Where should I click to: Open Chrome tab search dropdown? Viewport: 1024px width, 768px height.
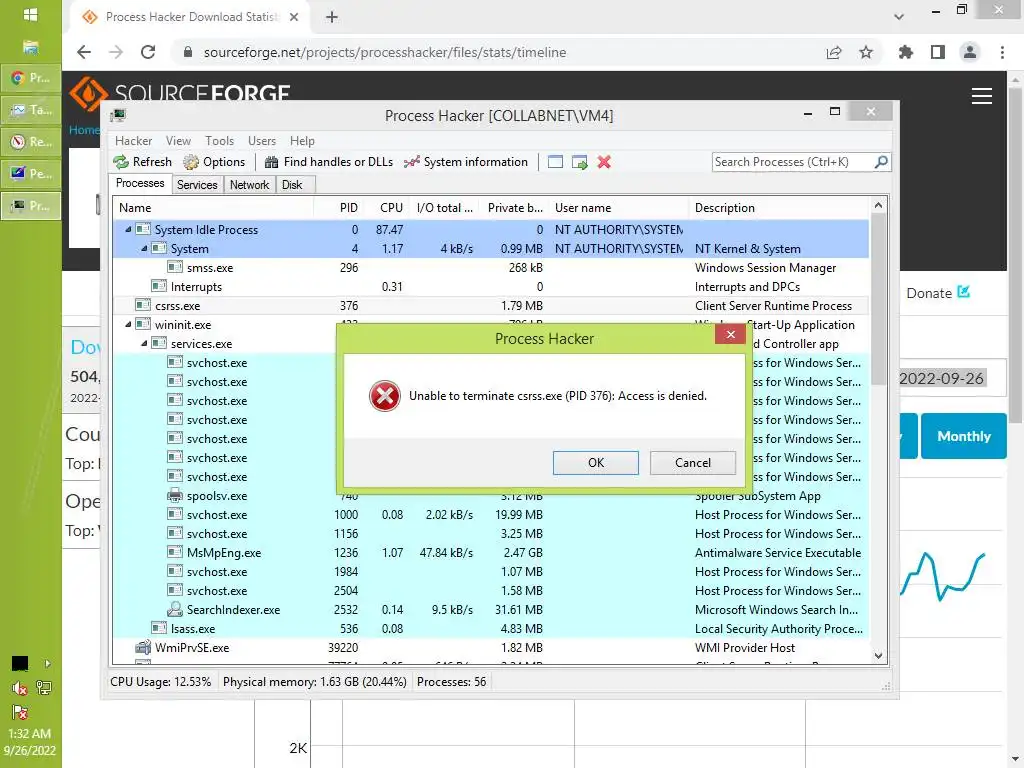coord(899,17)
